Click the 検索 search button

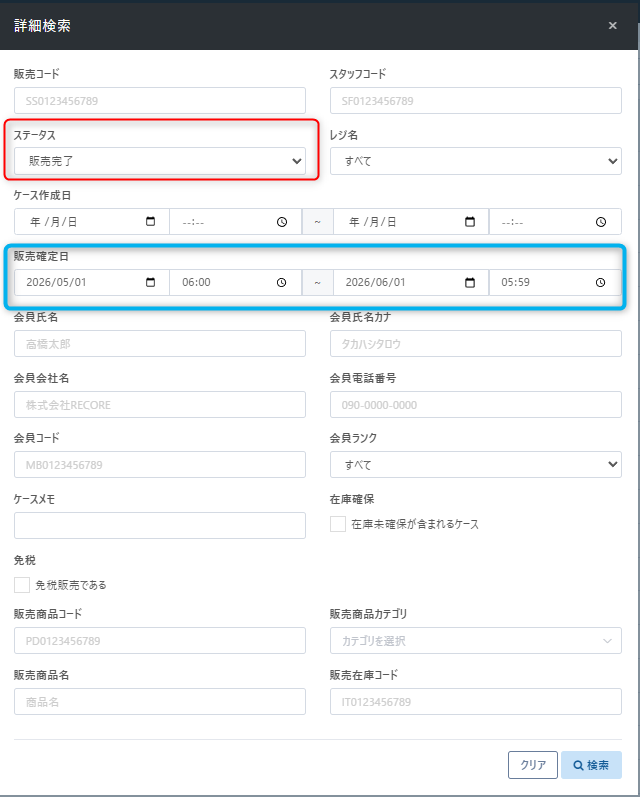pyautogui.click(x=591, y=765)
